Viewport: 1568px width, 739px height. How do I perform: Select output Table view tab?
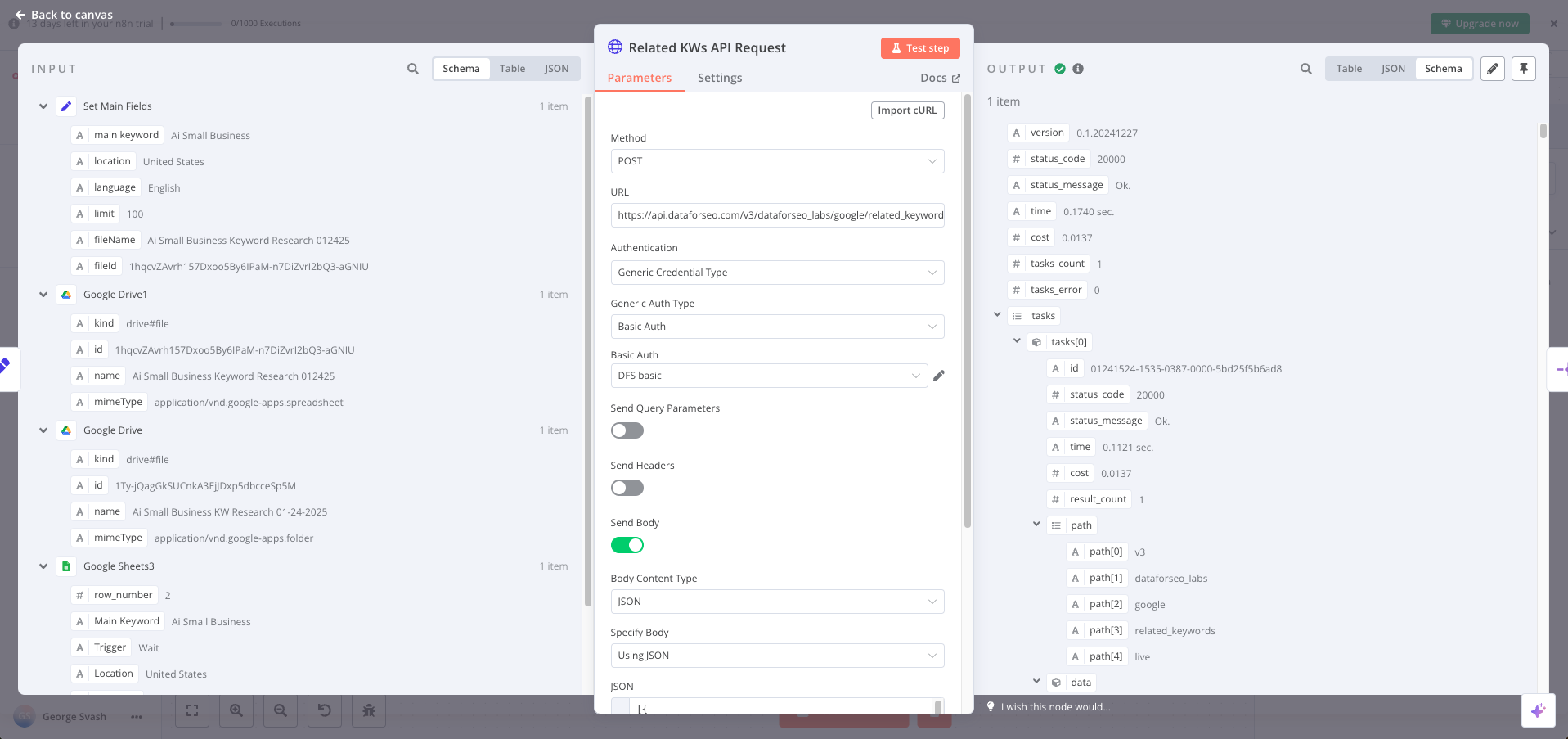(x=1349, y=69)
